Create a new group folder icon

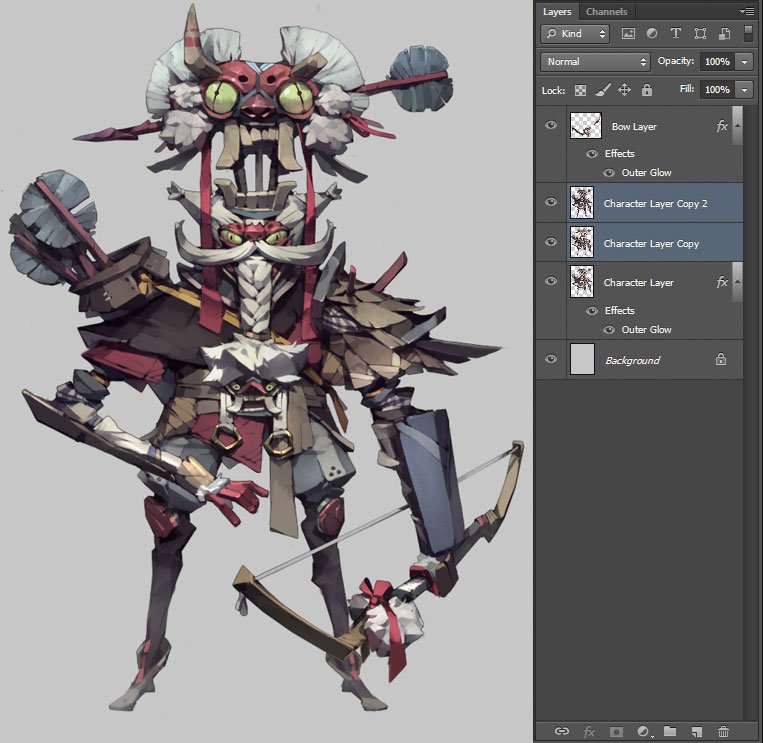(670, 731)
